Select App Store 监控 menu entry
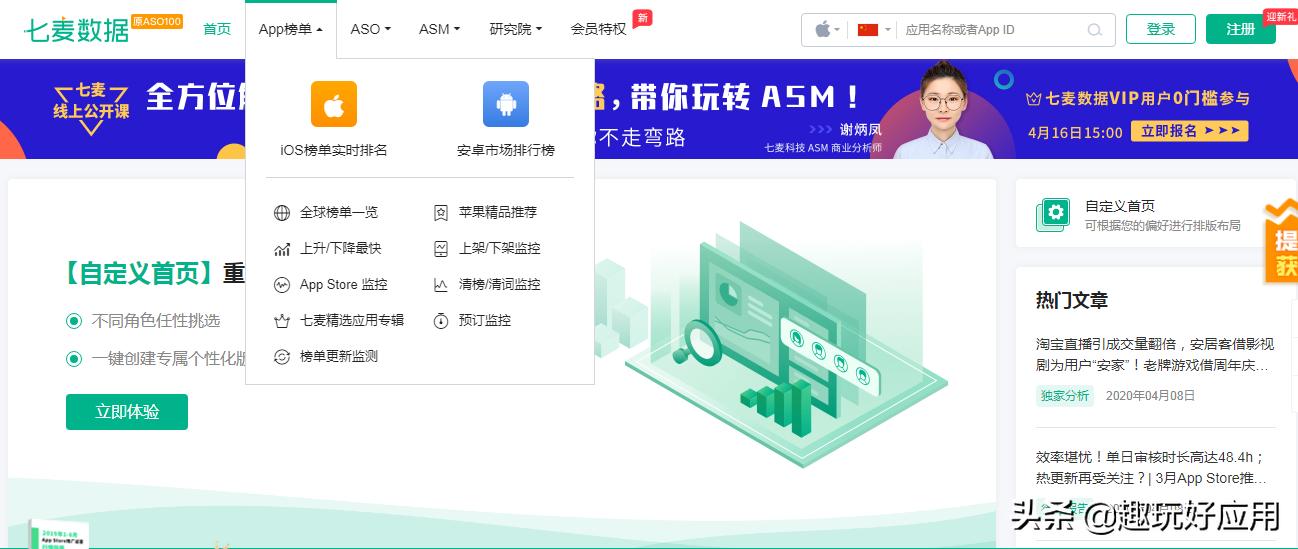The image size is (1298, 549). point(343,284)
